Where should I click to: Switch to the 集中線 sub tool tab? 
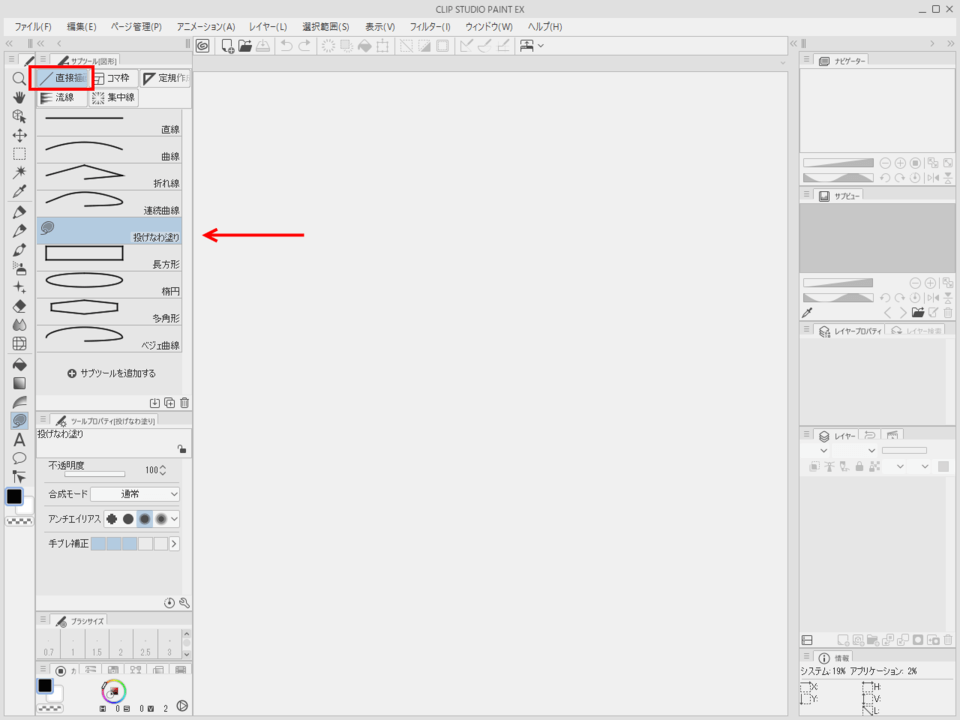tap(114, 97)
